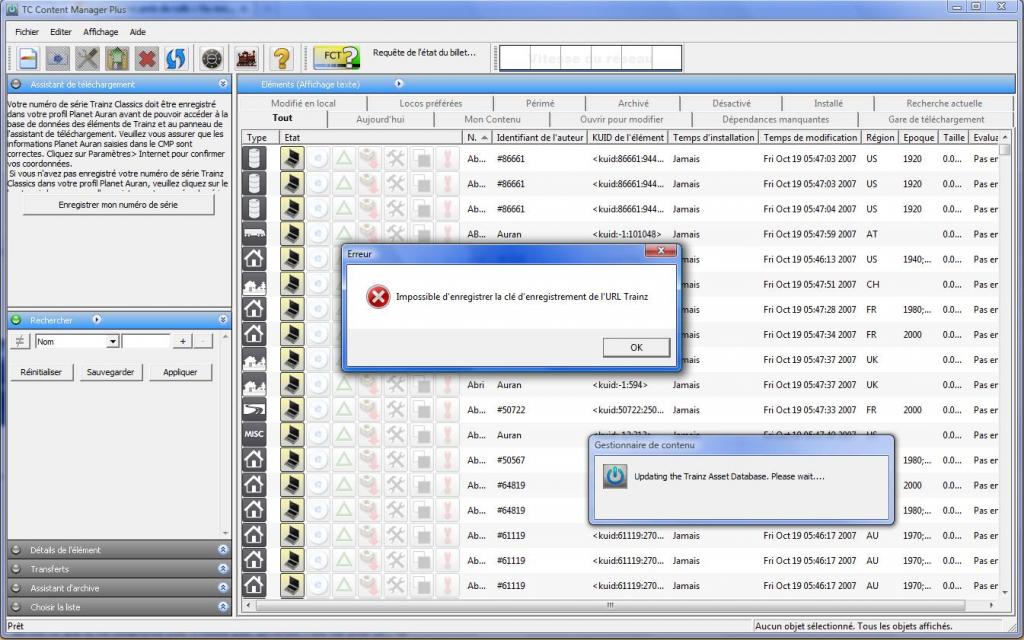Open the Editer menu
This screenshot has height=640, width=1024.
pyautogui.click(x=61, y=32)
